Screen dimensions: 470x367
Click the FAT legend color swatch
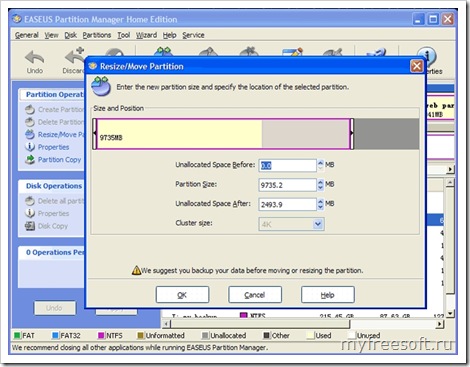click(x=17, y=335)
